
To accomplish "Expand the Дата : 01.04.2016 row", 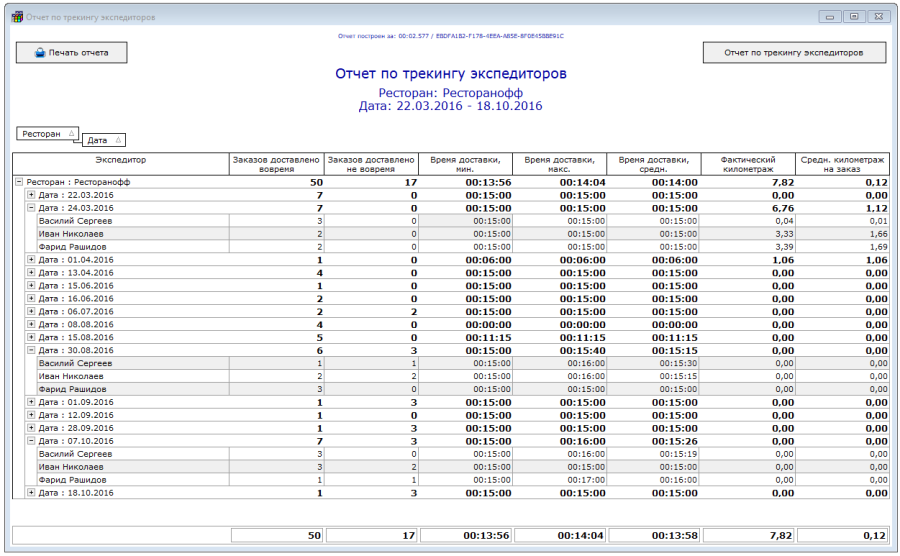I will (x=30, y=260).
